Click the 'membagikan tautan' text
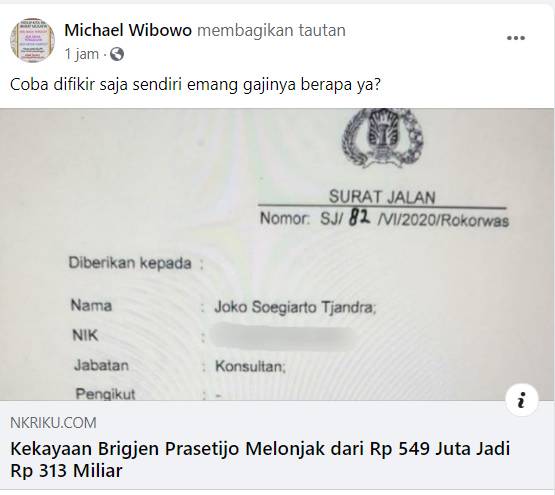555x495 pixels. [271, 30]
